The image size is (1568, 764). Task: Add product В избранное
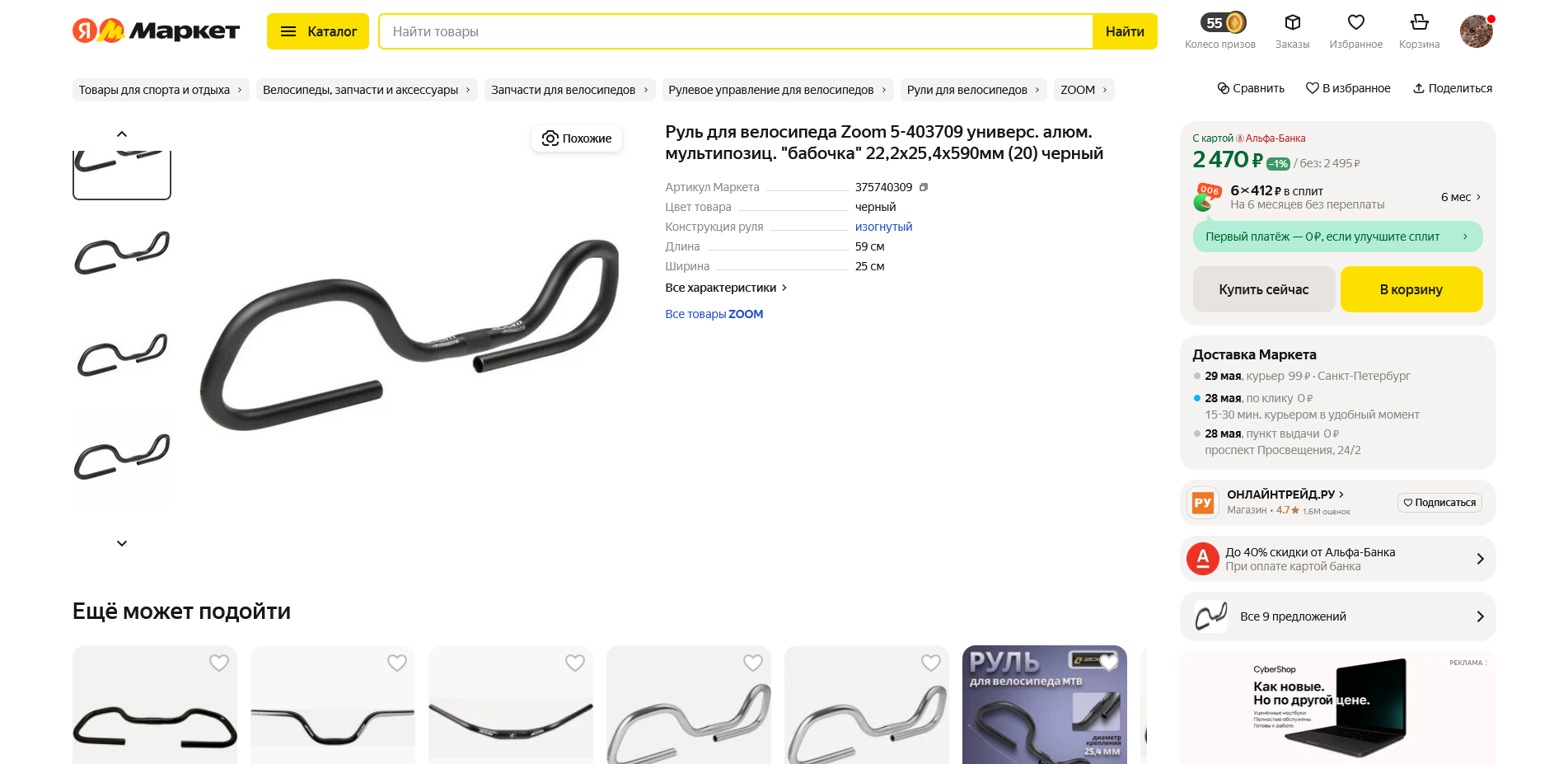click(1348, 88)
